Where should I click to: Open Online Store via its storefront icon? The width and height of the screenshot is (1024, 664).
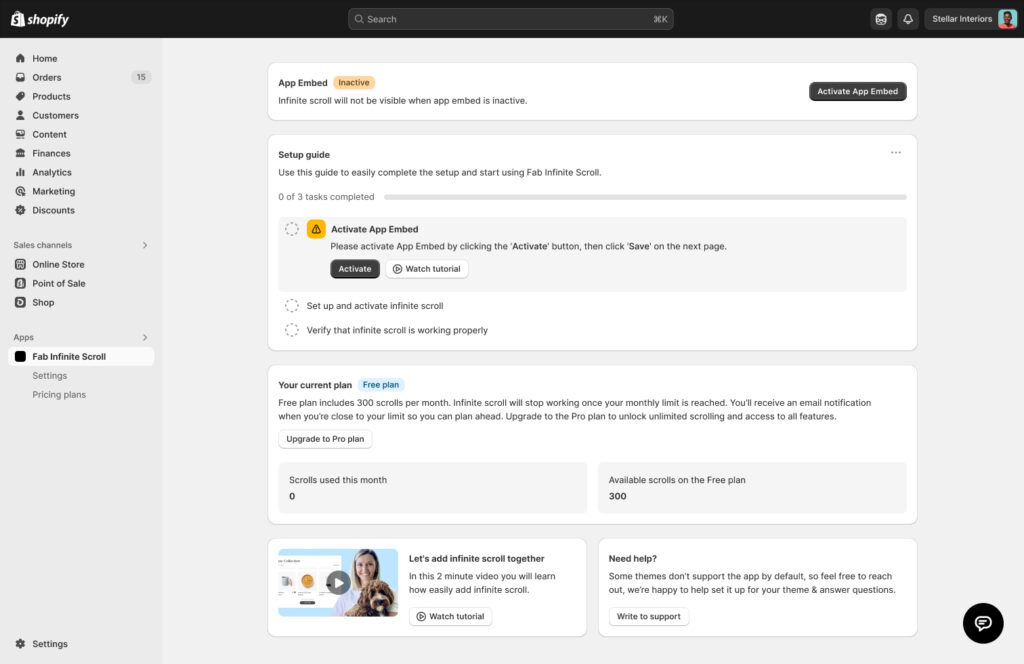pyautogui.click(x=20, y=264)
